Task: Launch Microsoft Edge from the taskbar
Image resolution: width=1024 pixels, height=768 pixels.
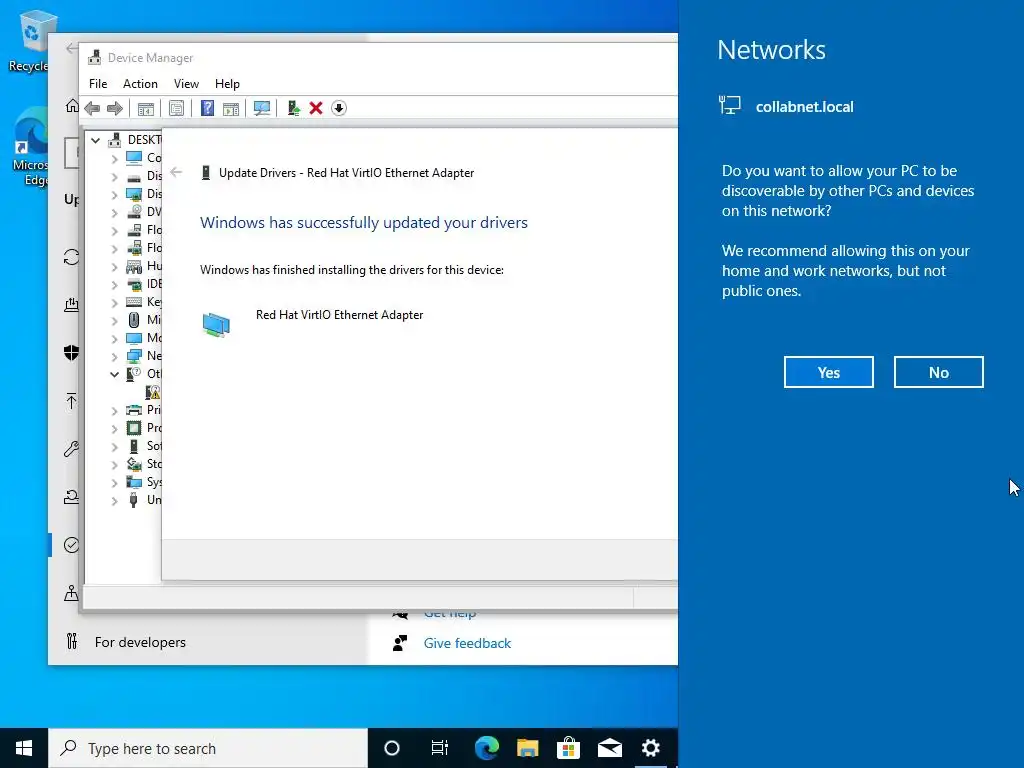Action: point(487,748)
